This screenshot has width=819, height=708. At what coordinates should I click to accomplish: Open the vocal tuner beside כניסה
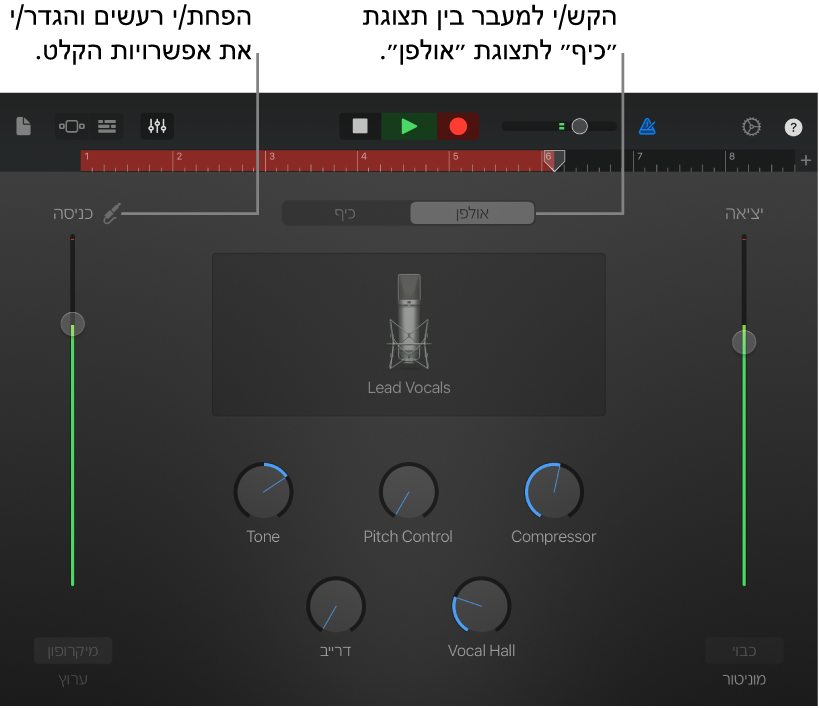[x=112, y=212]
